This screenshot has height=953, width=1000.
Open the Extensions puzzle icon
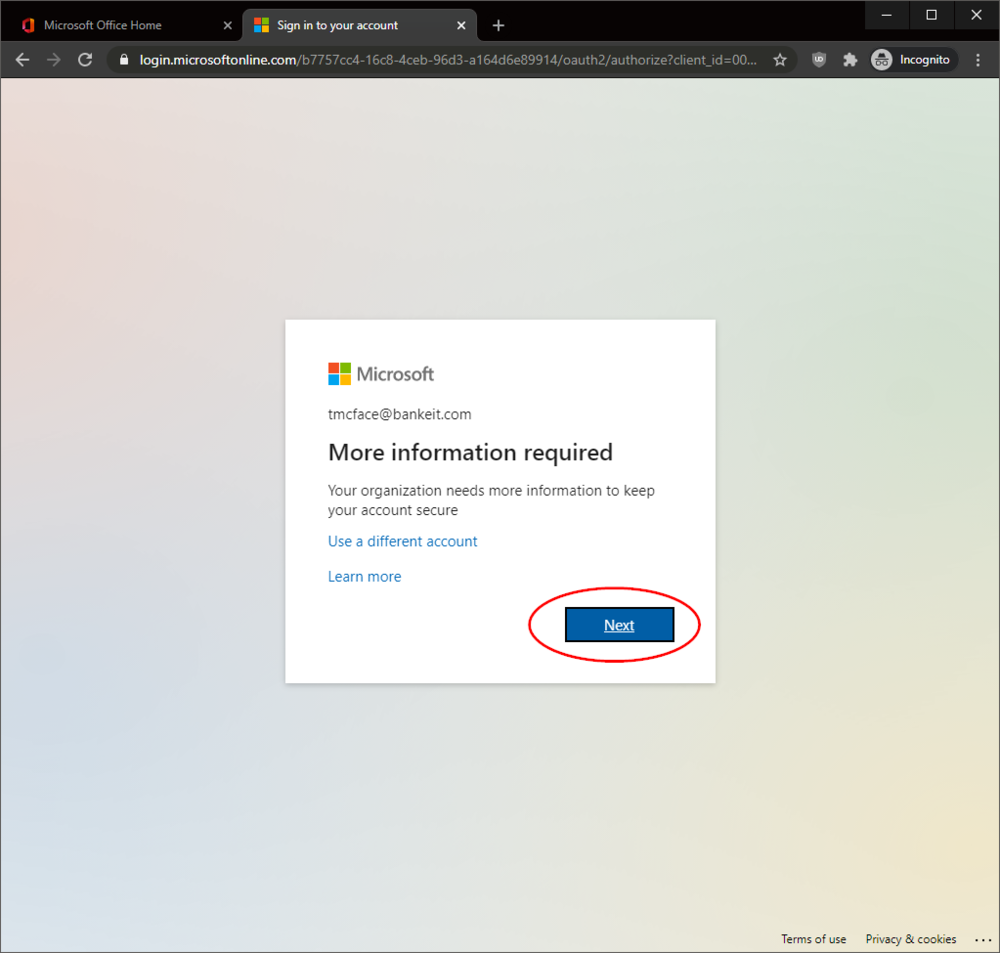849,60
